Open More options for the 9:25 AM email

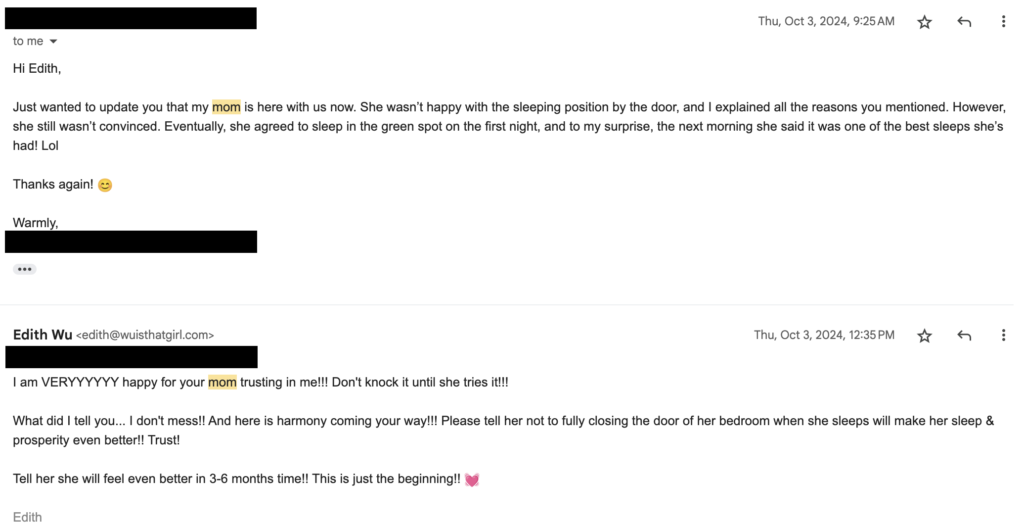1003,22
